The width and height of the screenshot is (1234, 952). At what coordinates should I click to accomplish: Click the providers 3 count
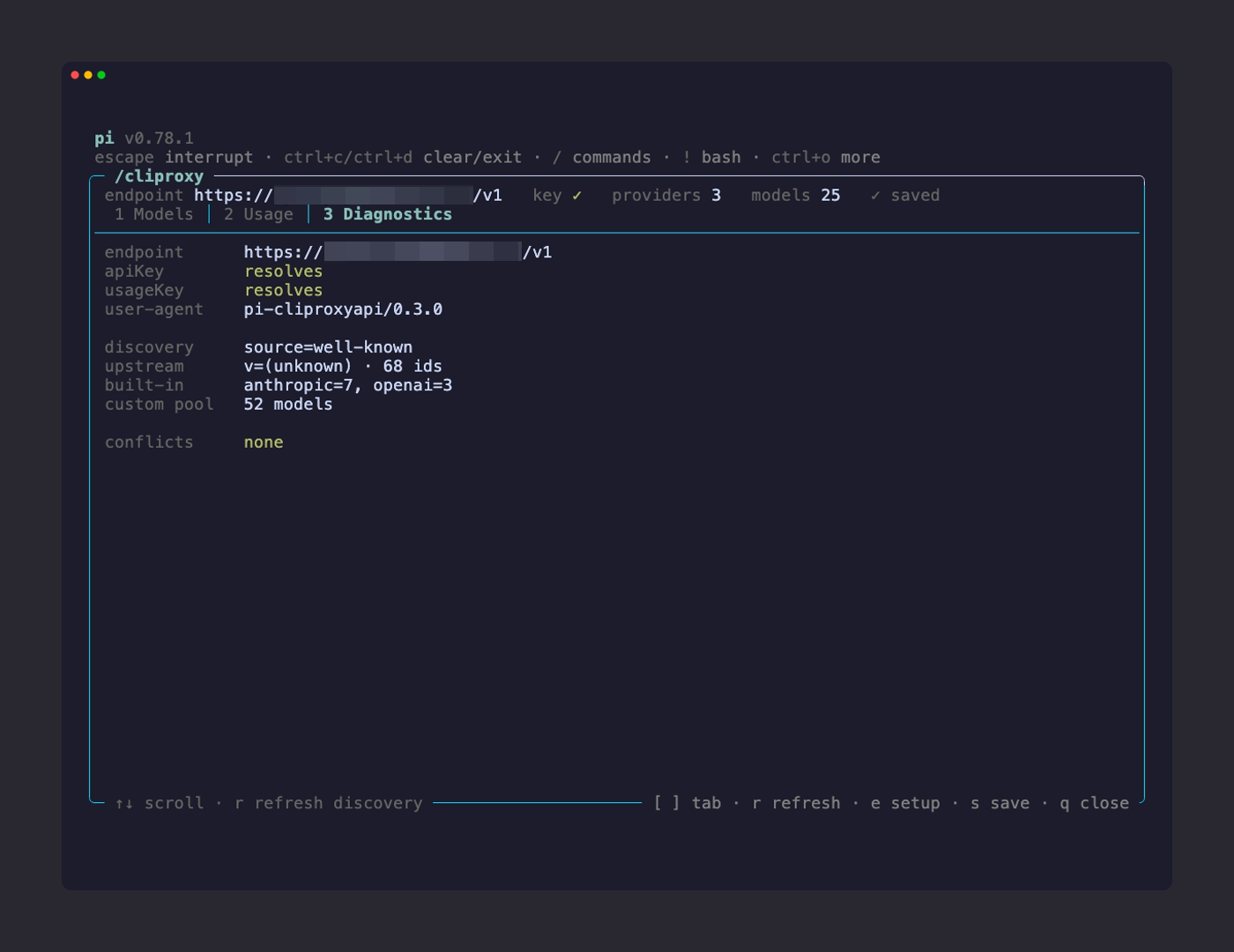tap(666, 195)
